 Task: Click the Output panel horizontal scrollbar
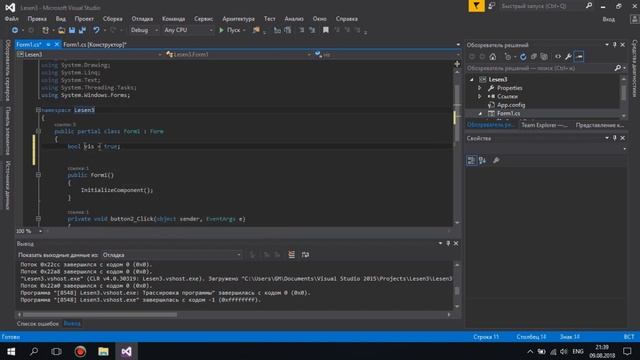click(100, 315)
